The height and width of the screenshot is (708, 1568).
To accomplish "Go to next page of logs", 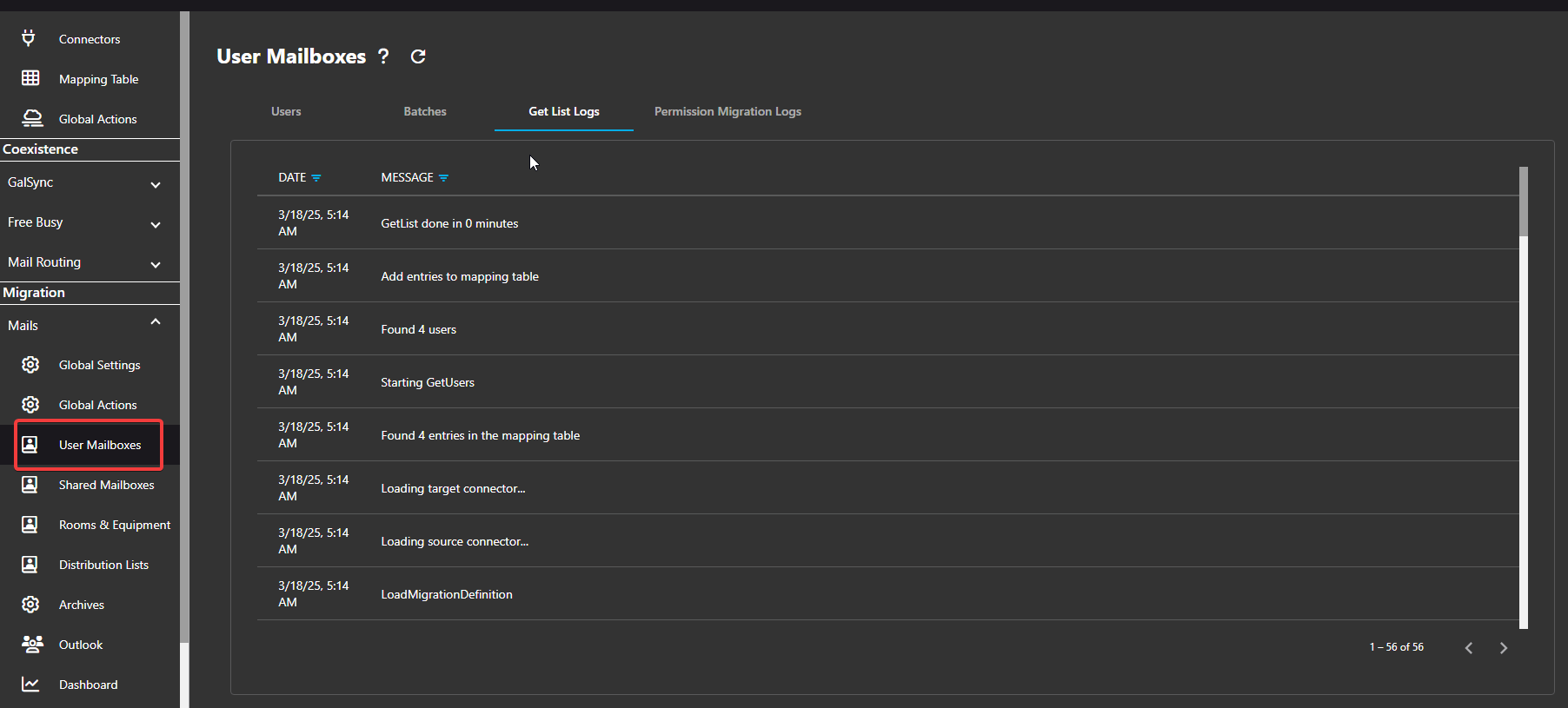I will click(1503, 648).
